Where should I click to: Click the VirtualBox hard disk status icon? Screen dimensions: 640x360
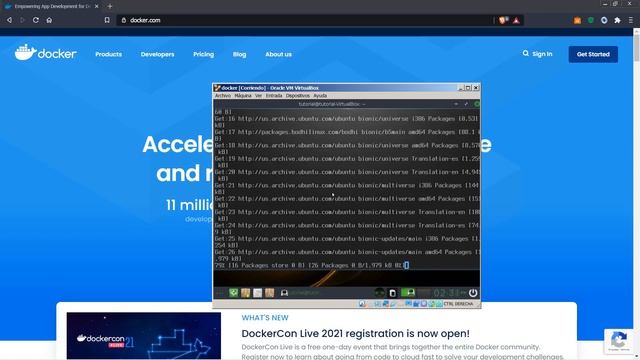click(x=362, y=304)
